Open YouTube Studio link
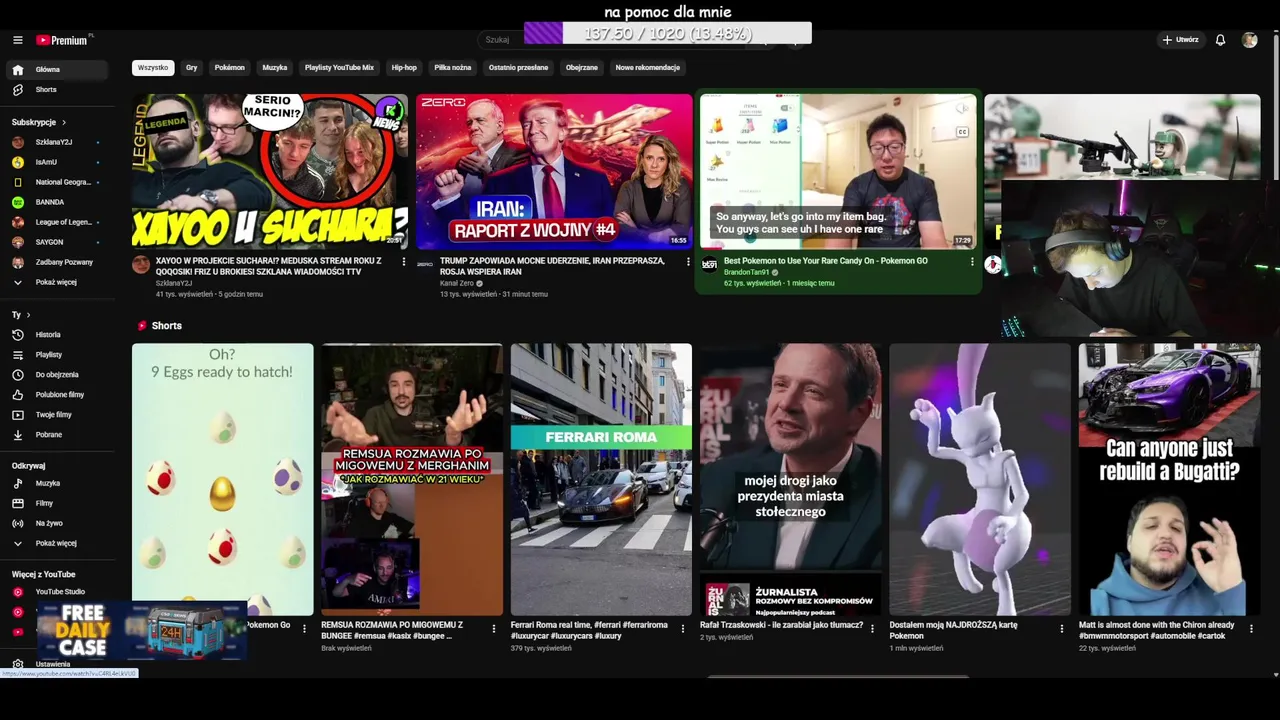1280x720 pixels. tap(57, 592)
